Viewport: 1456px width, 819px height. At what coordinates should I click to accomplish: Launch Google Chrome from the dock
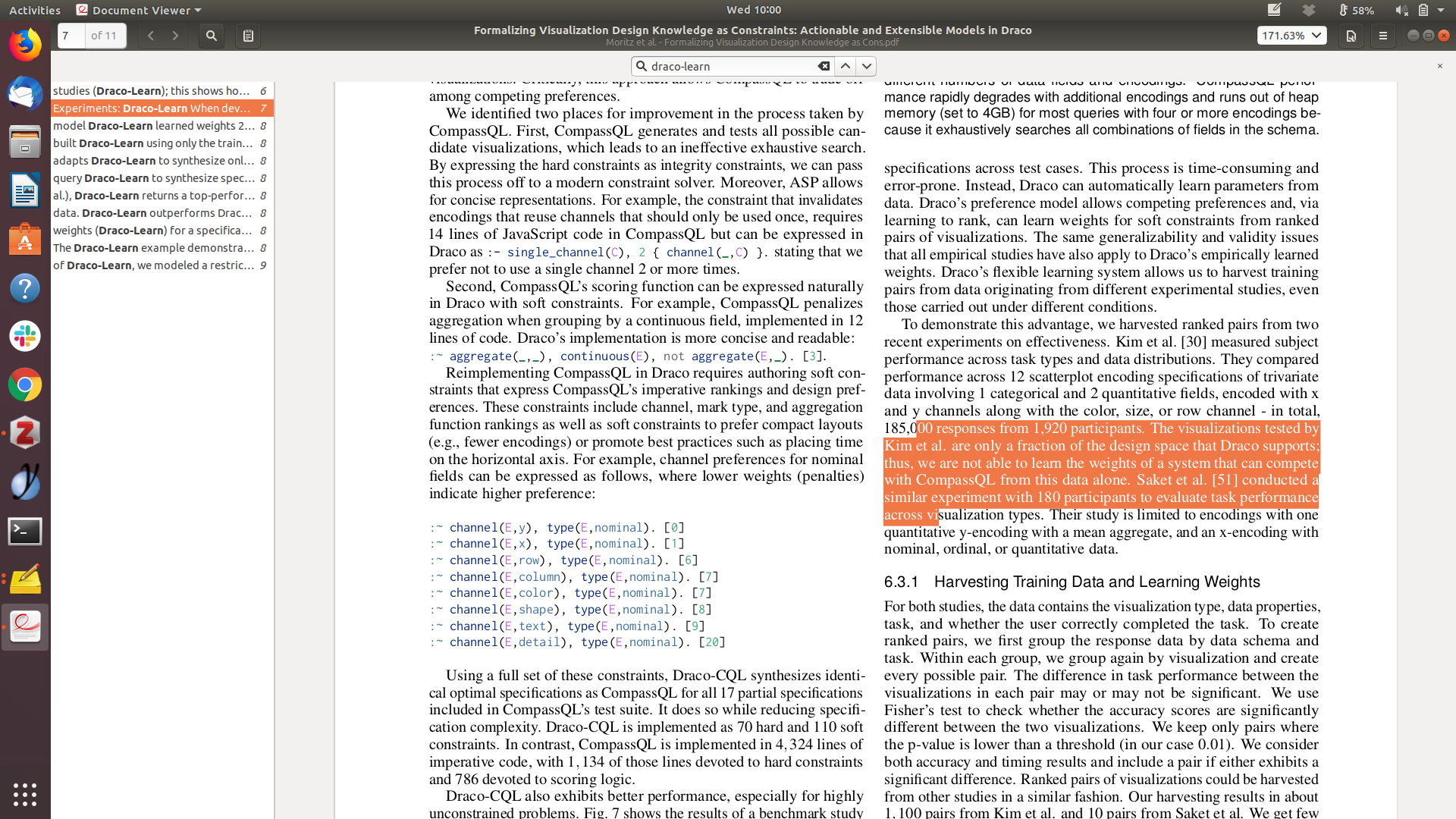(25, 385)
